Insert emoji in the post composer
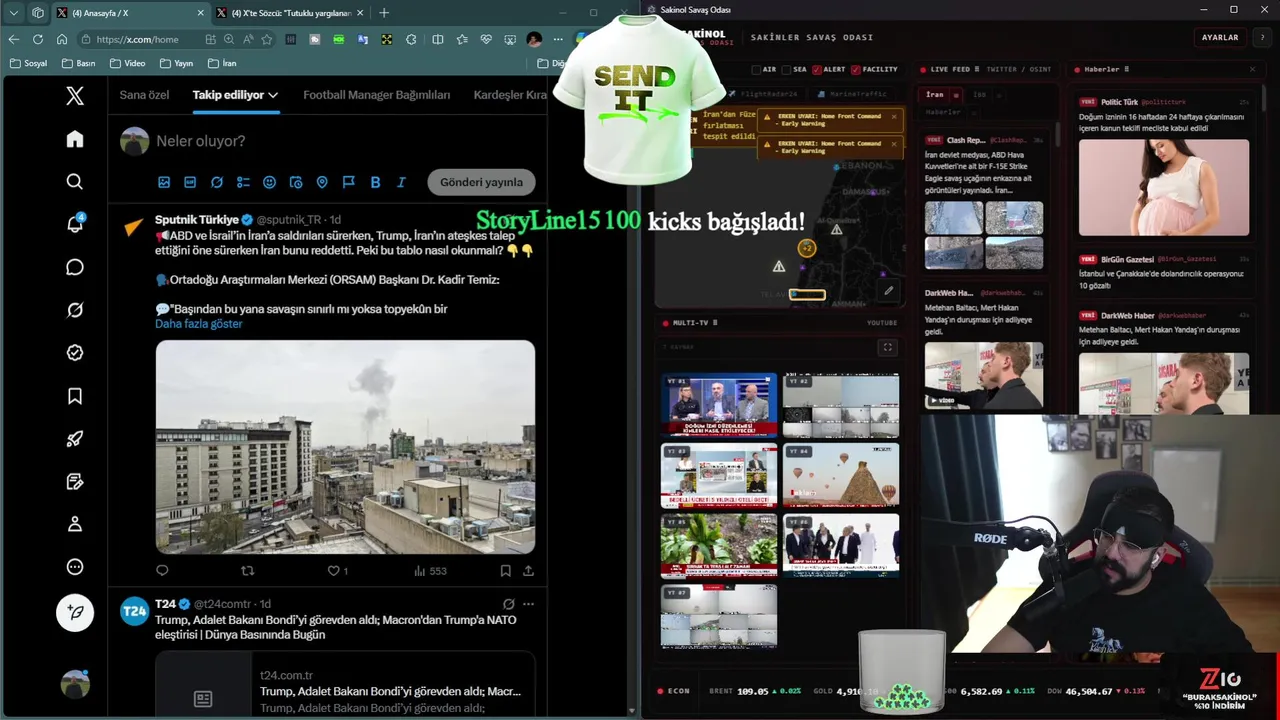This screenshot has height=720, width=1280. pos(269,182)
